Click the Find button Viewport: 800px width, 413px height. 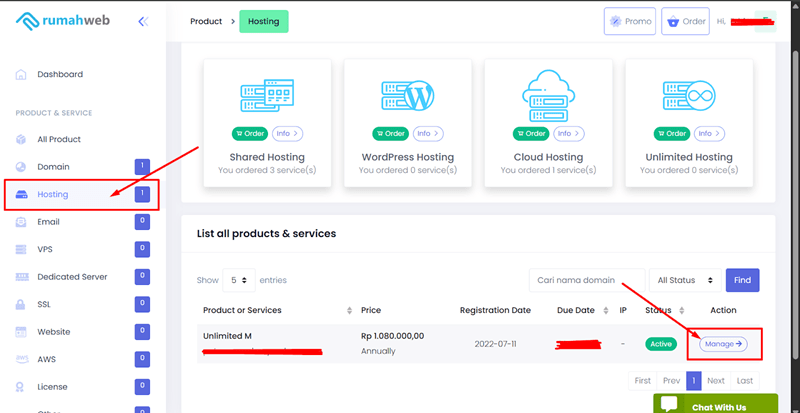[x=742, y=280]
